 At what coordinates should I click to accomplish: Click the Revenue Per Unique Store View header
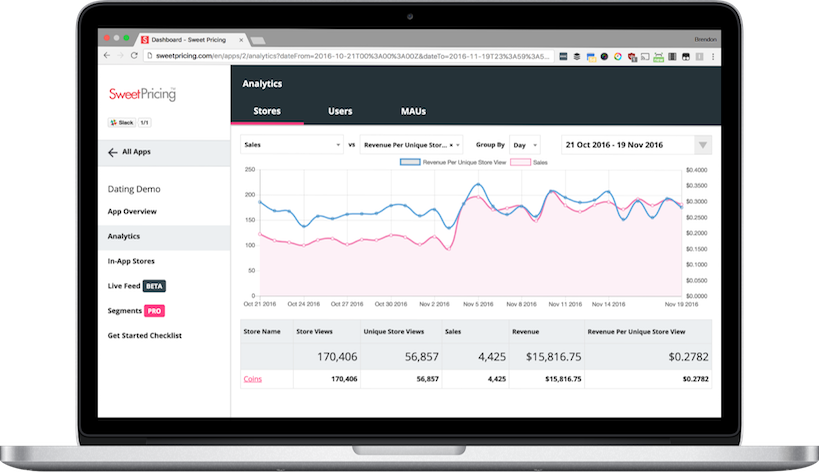636,332
